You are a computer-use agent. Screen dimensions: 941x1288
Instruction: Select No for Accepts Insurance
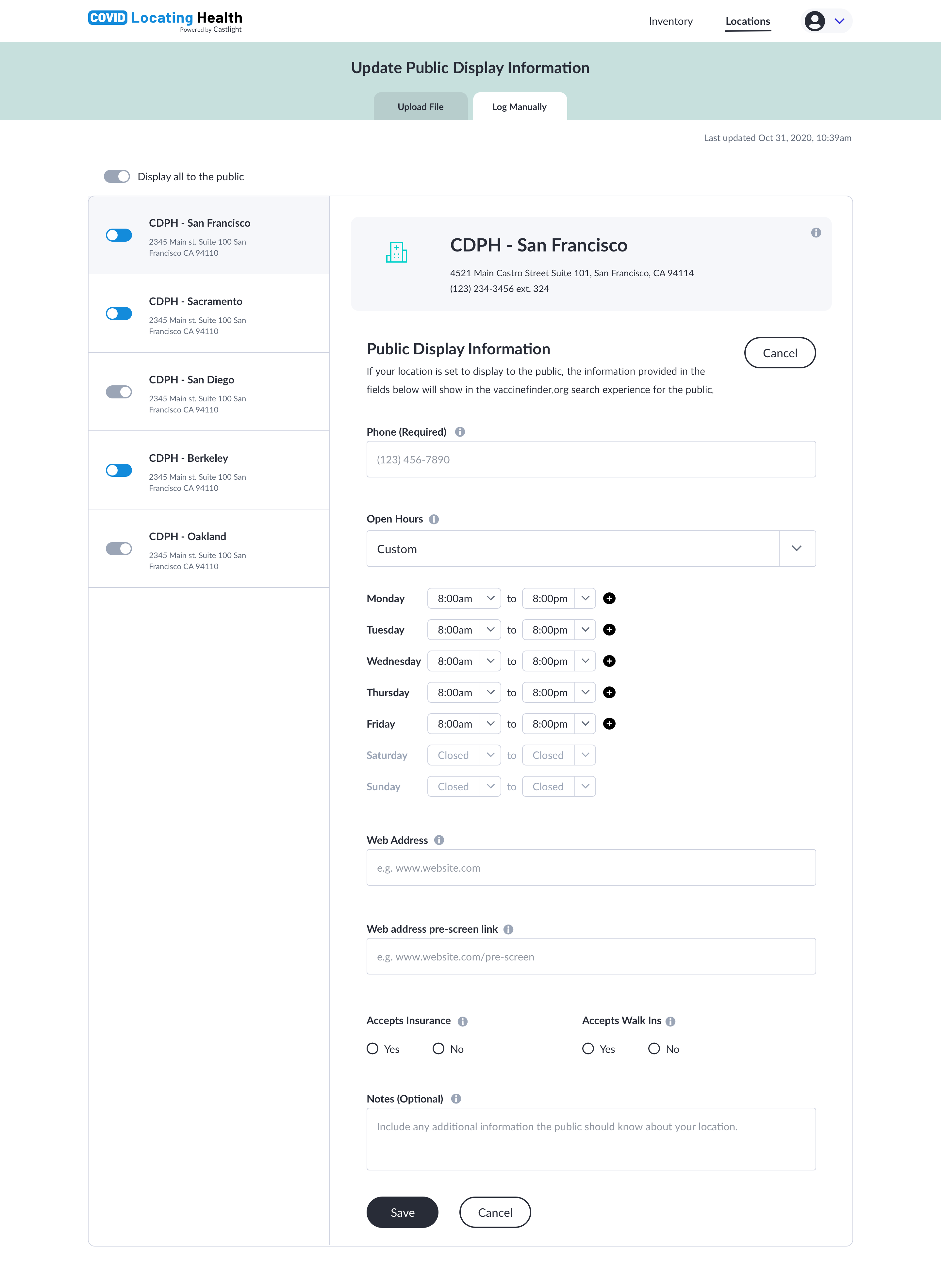click(438, 1048)
